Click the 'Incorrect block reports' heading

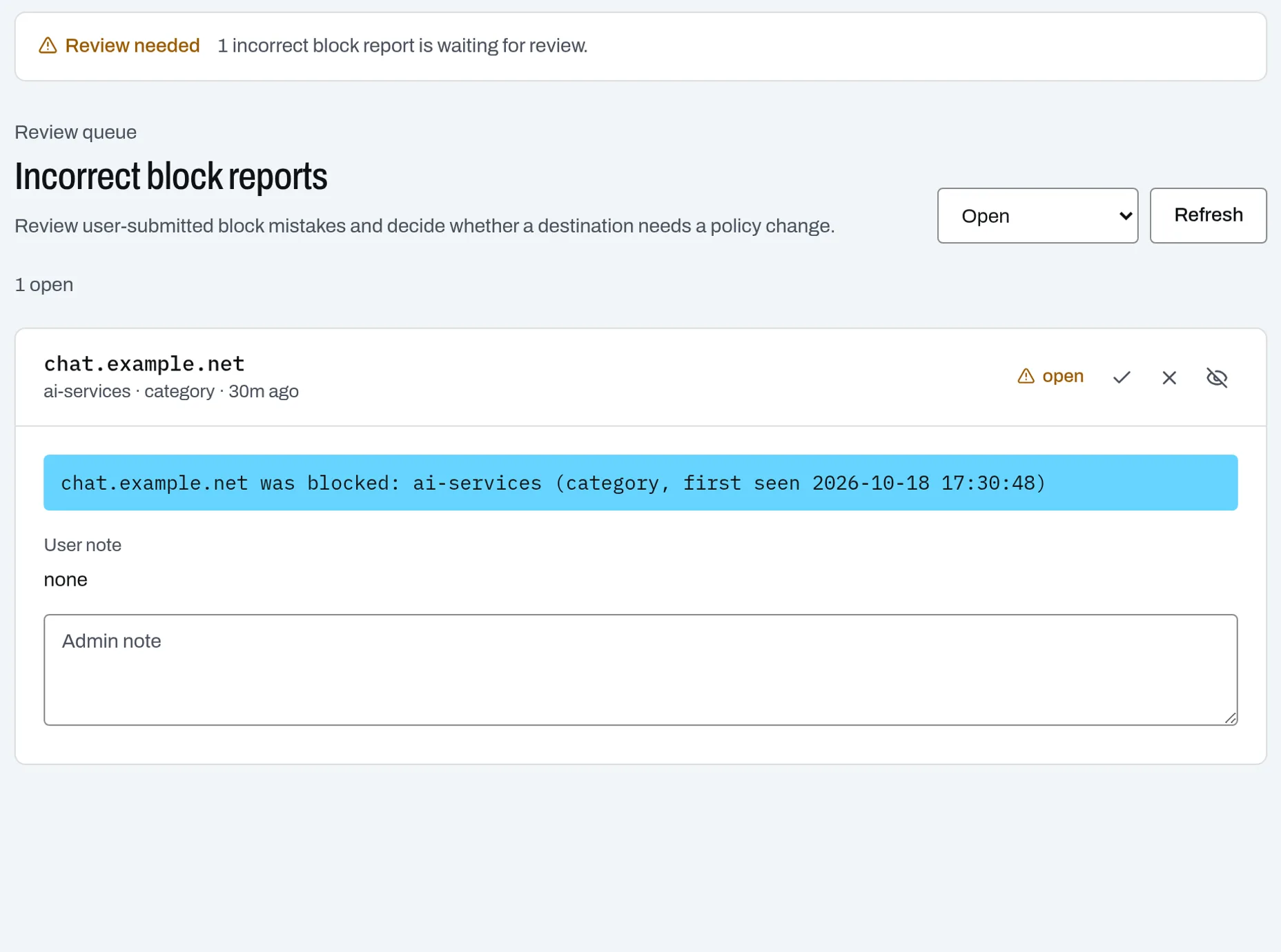pyautogui.click(x=171, y=176)
